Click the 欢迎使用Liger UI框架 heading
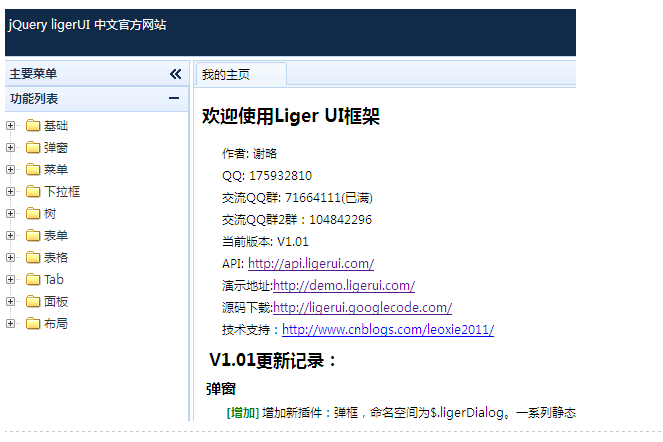Image resolution: width=663 pixels, height=442 pixels. point(291,116)
